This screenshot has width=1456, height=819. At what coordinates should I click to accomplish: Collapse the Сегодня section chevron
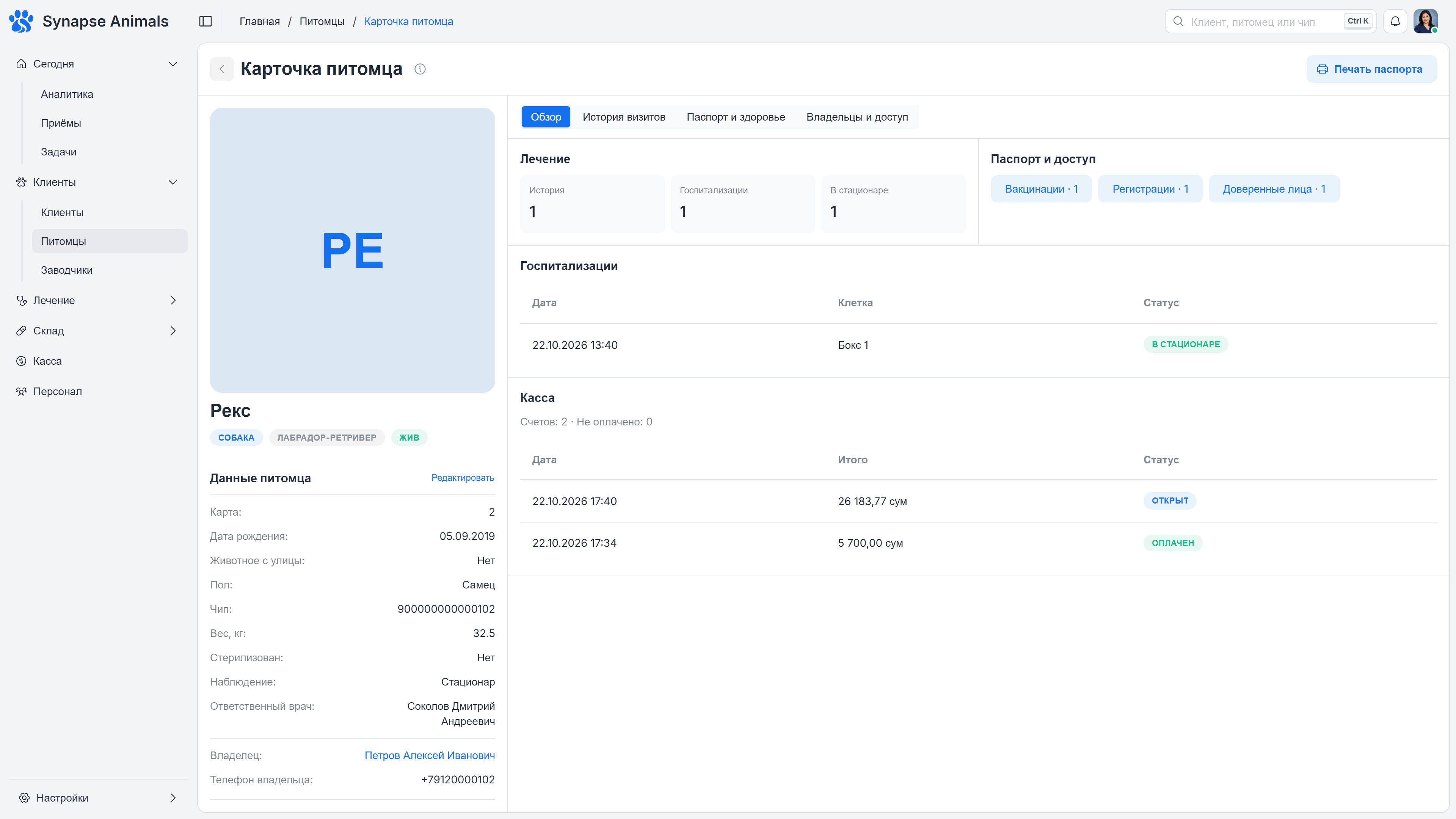173,64
